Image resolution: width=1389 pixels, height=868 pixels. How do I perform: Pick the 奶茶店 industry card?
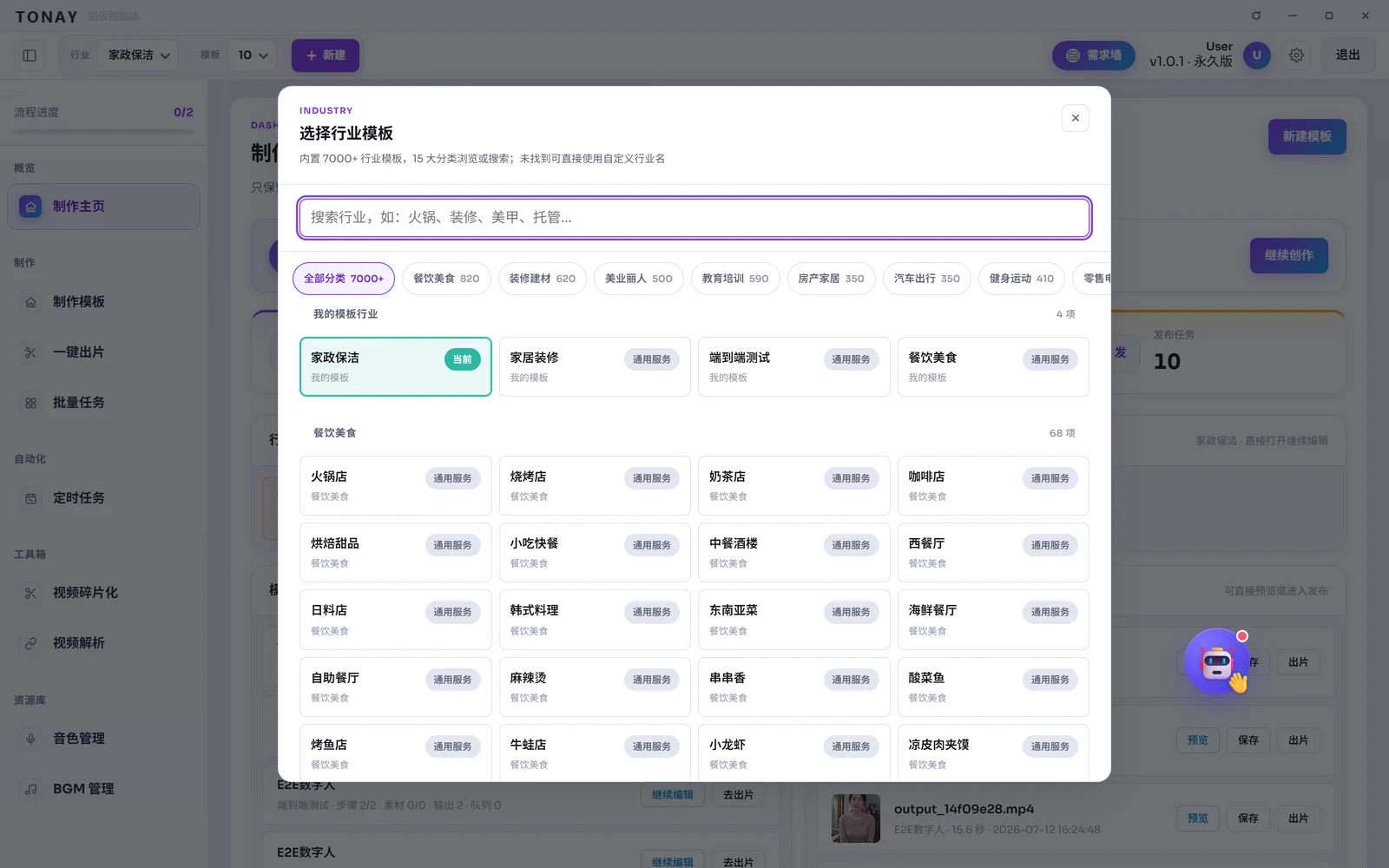tap(793, 485)
